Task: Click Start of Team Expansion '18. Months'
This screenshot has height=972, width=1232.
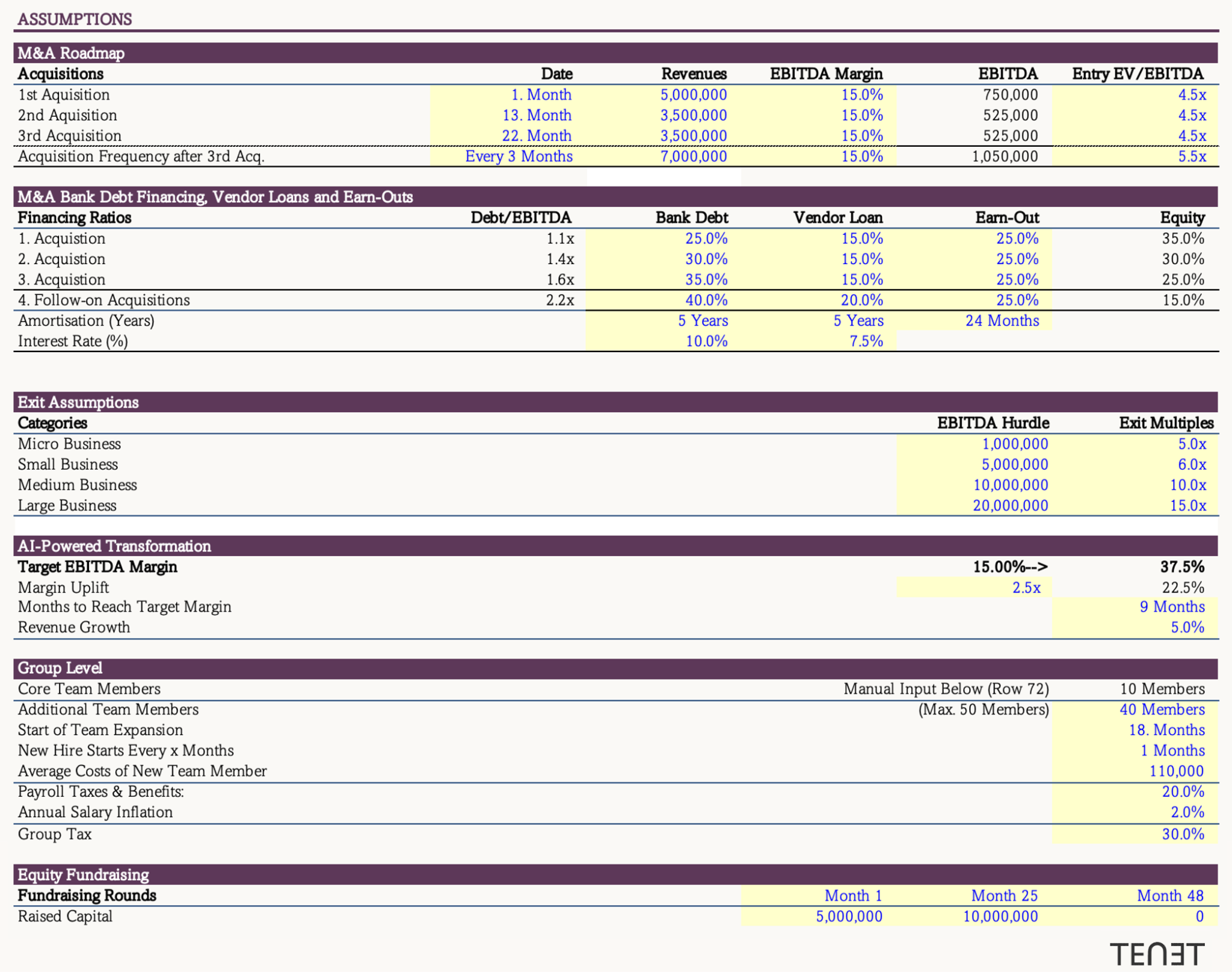Action: pos(1135,730)
